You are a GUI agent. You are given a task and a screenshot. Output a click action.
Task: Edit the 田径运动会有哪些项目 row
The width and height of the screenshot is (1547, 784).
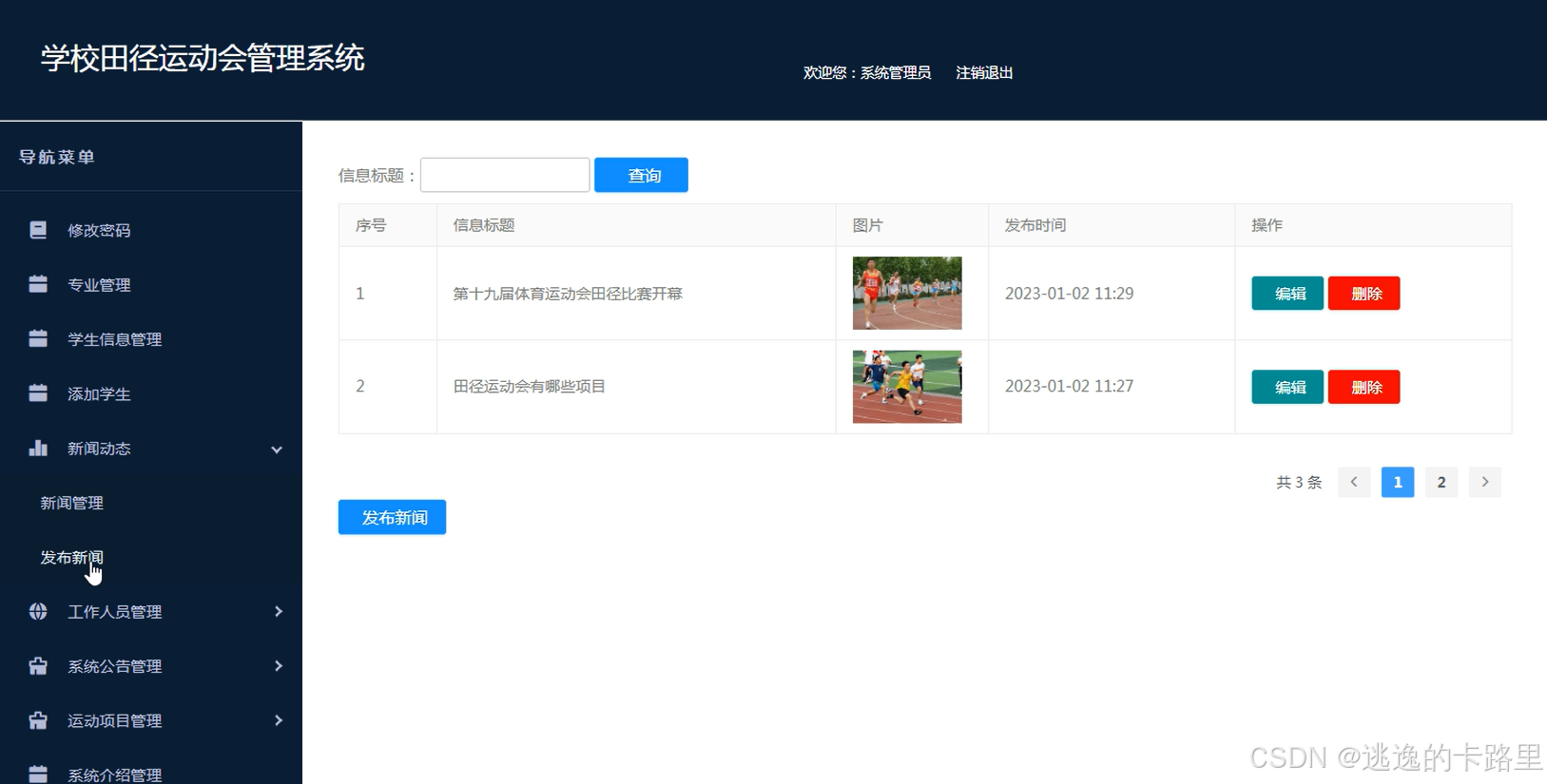[1287, 387]
